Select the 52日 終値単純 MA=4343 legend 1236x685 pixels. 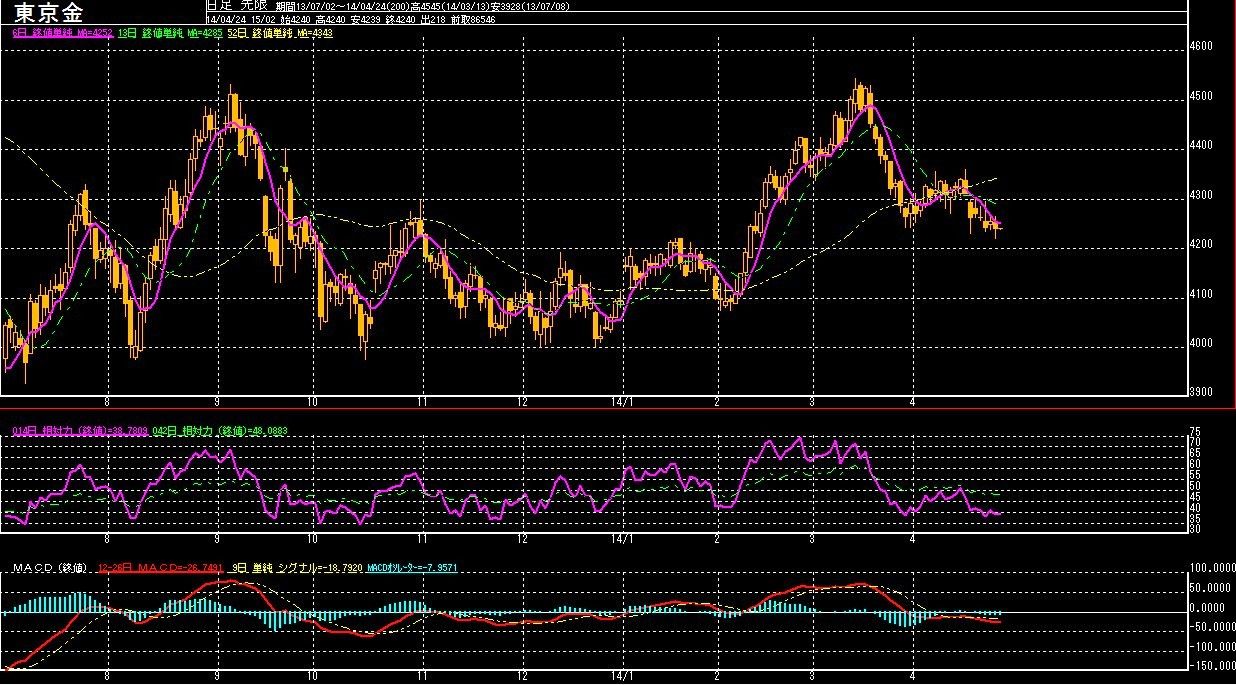point(278,33)
